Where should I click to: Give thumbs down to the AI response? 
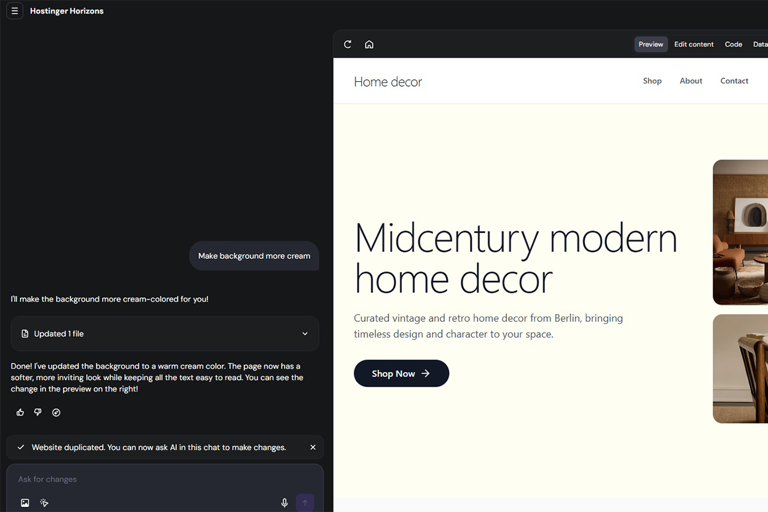tap(38, 413)
